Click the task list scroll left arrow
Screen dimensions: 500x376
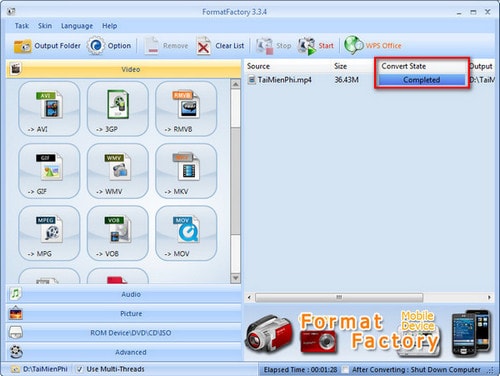click(249, 297)
